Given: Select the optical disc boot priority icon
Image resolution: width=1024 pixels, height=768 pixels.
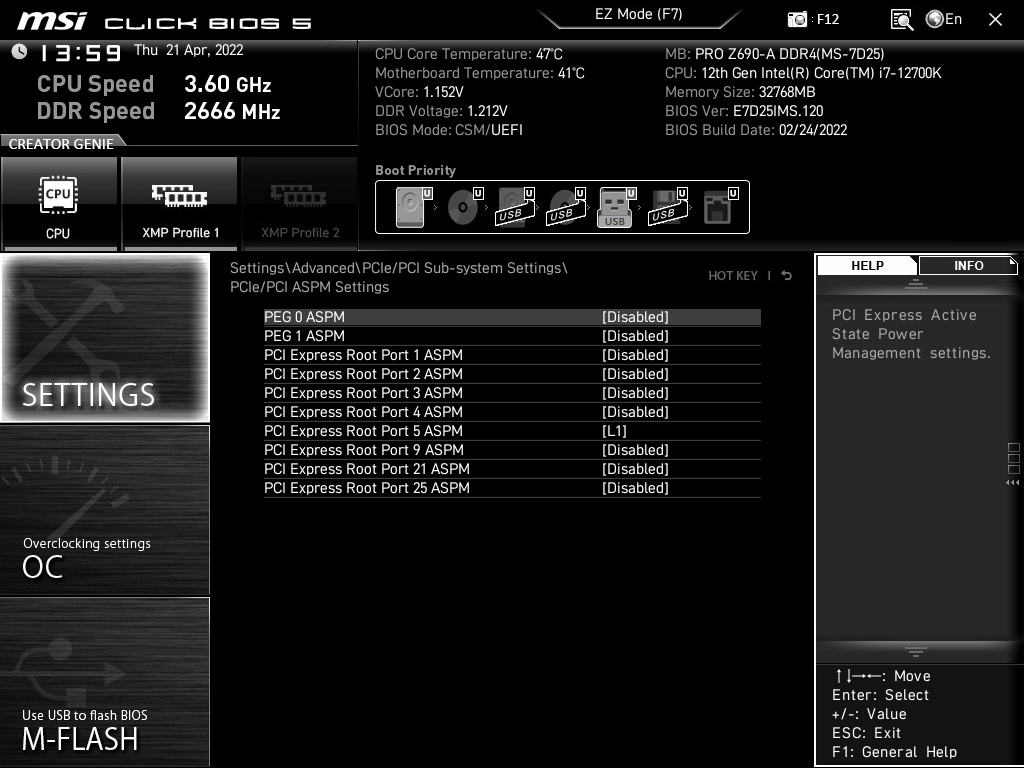Looking at the screenshot, I should point(465,207).
